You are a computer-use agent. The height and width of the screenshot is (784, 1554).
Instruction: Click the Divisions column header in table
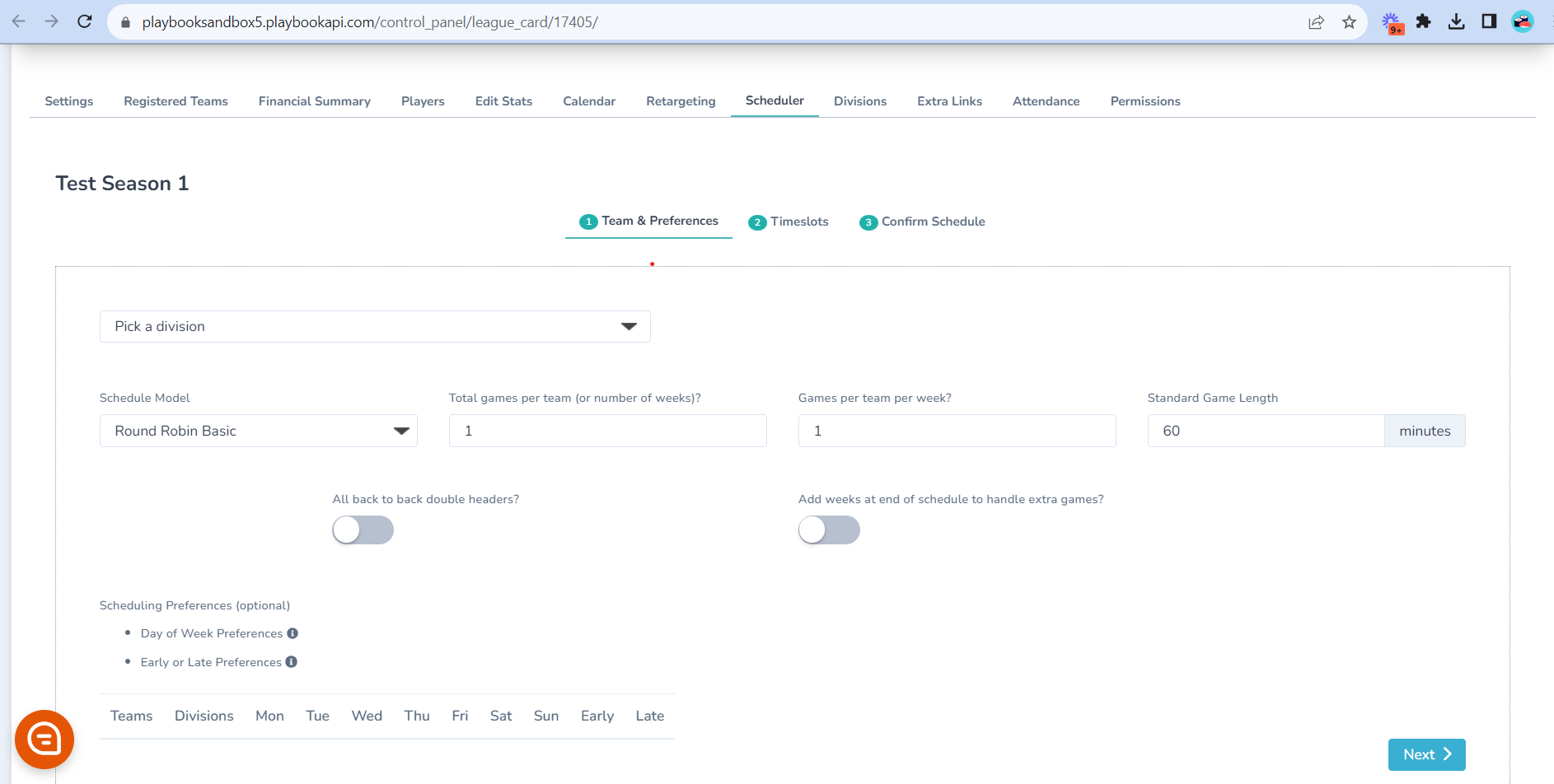tap(204, 716)
